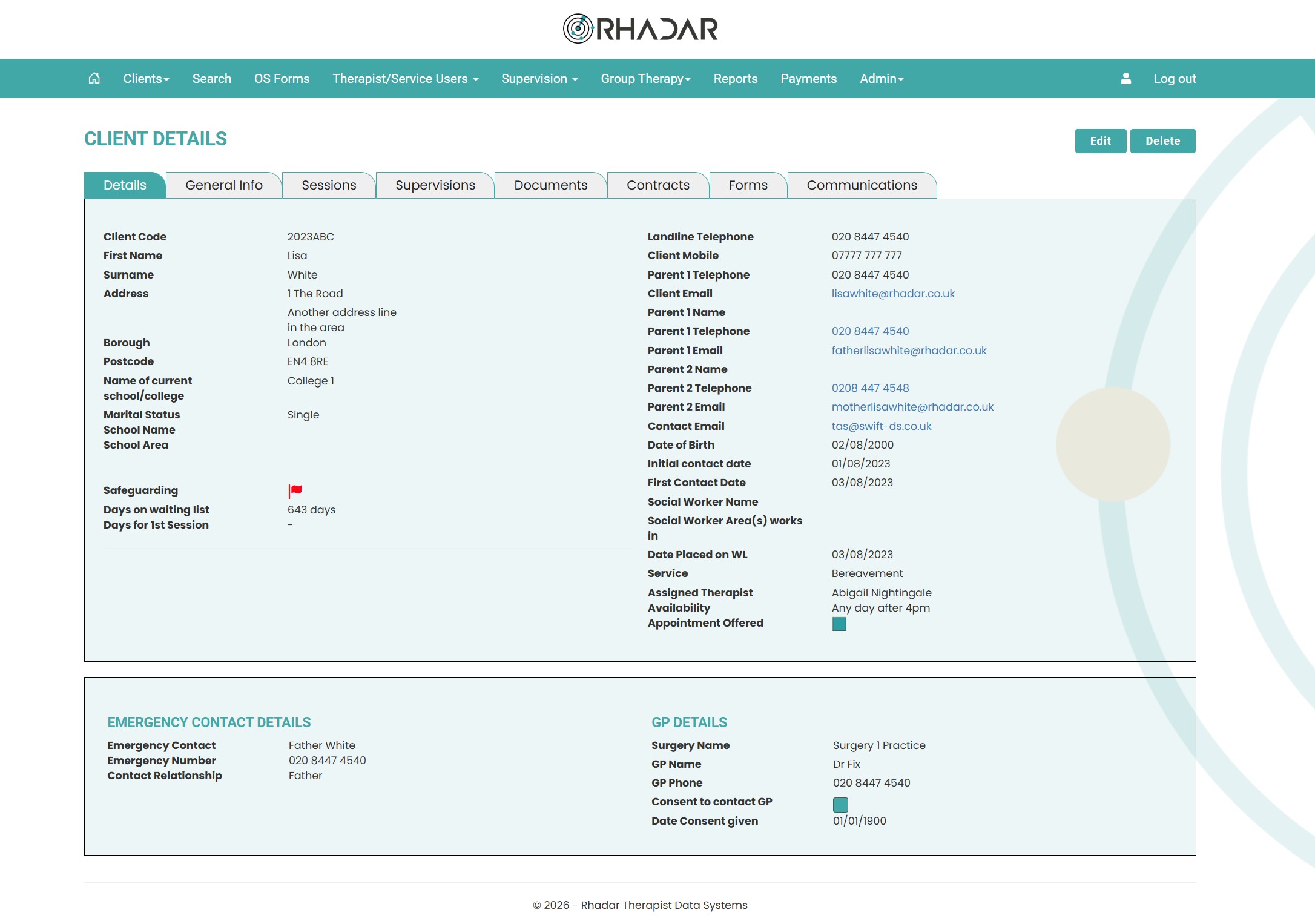The width and height of the screenshot is (1315, 924).
Task: Toggle the Appointment Offered checkbox
Action: point(839,624)
